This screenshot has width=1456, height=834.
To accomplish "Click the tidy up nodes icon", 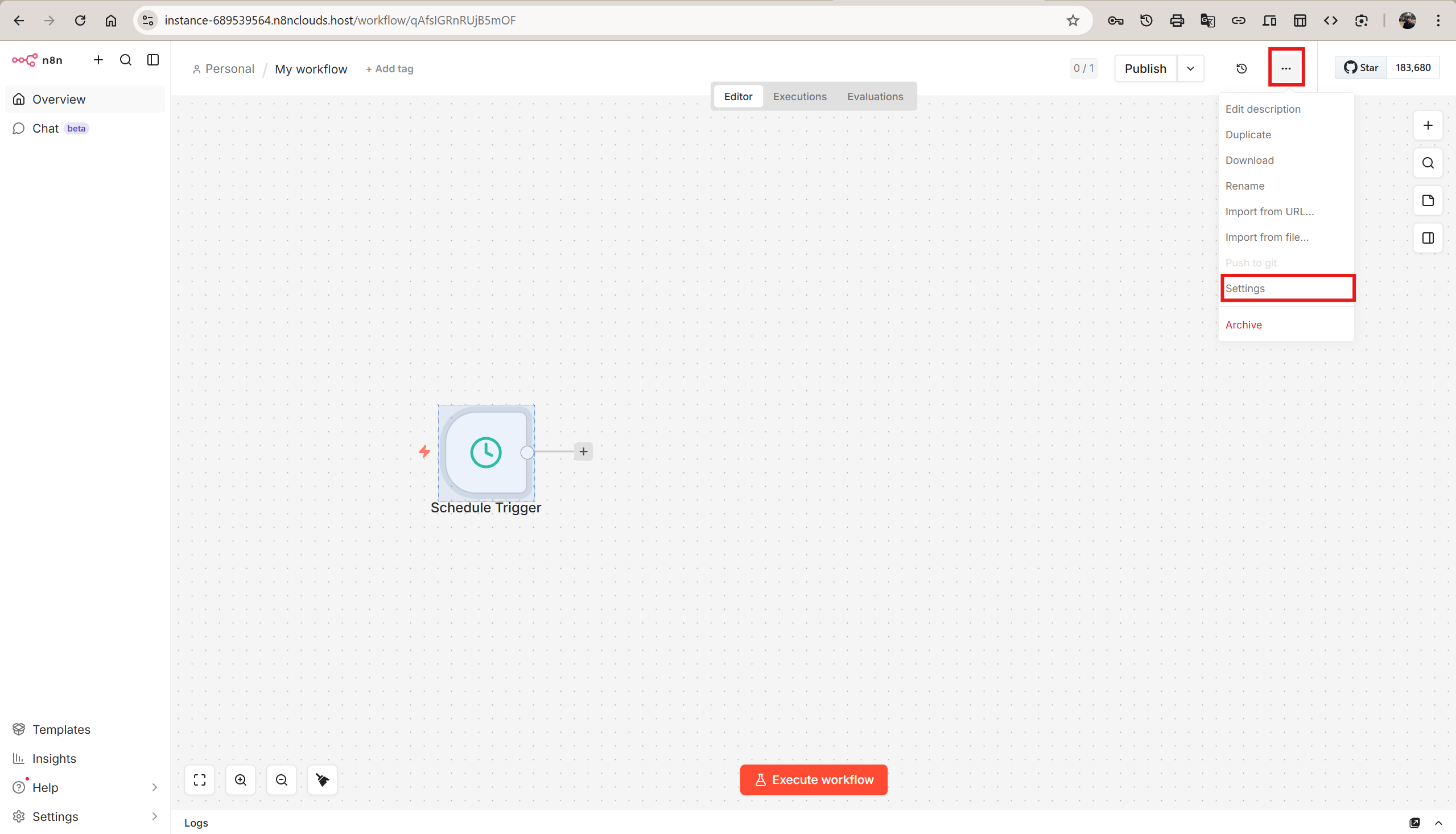I will tap(322, 779).
